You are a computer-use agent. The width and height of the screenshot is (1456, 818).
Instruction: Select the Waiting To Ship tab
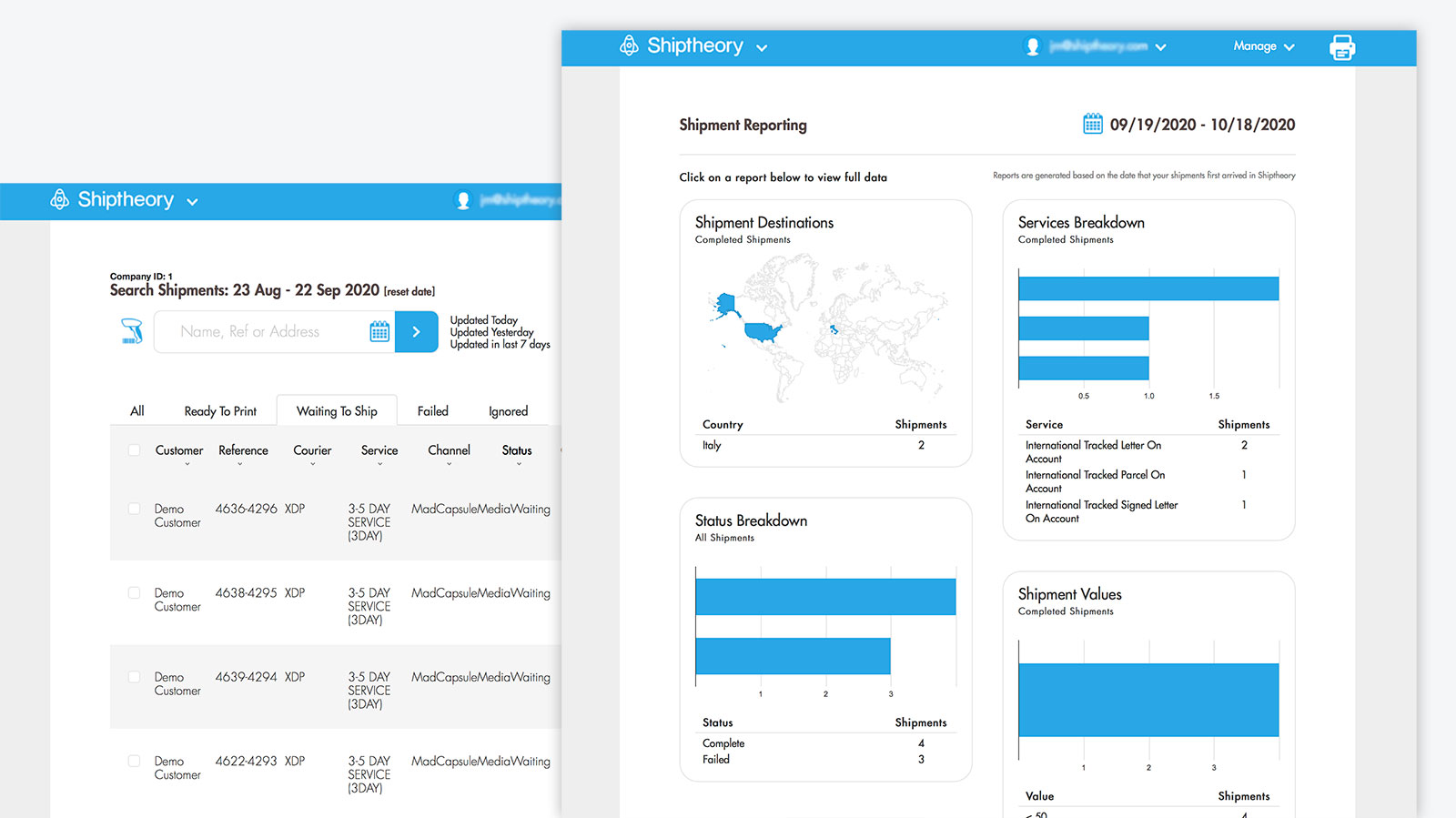[337, 411]
